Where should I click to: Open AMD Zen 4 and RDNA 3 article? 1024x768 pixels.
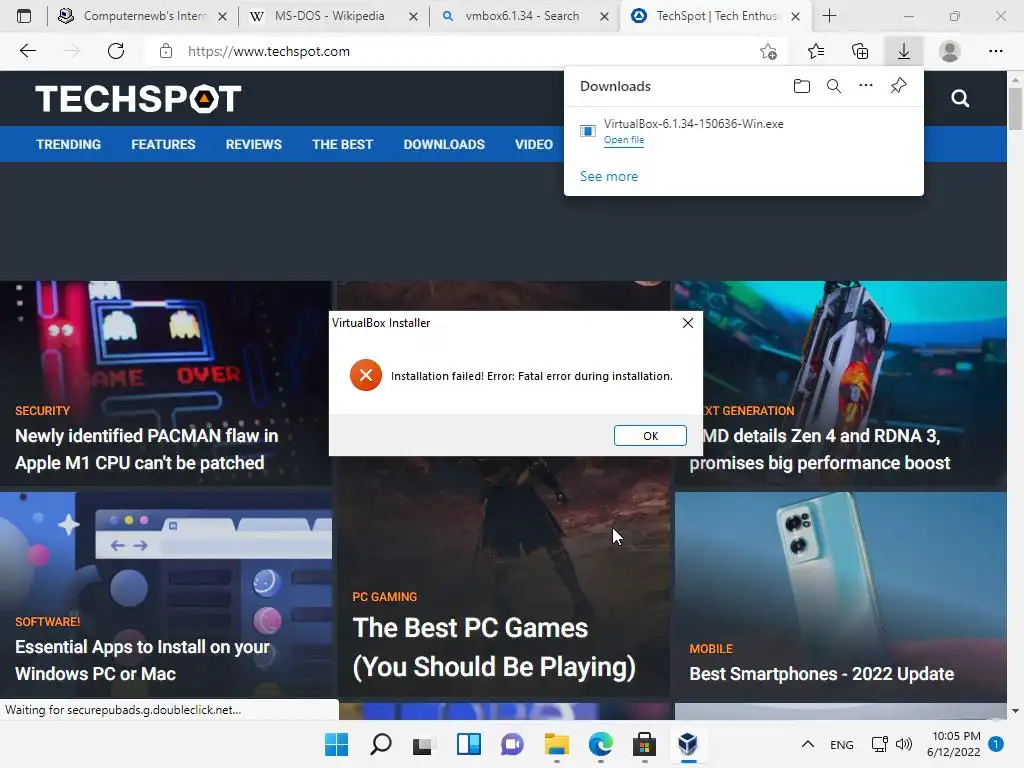(x=820, y=449)
